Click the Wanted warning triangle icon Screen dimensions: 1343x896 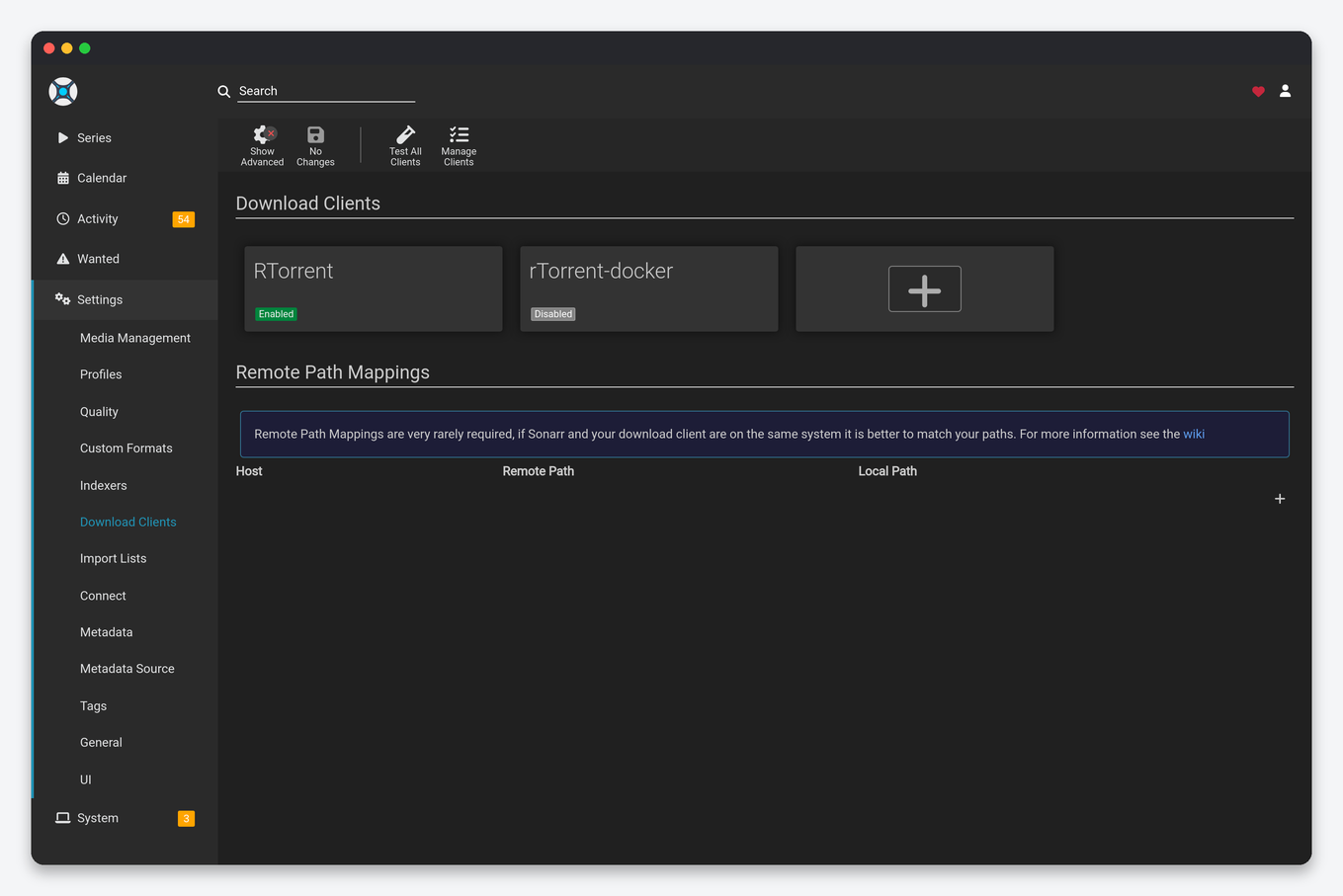63,259
